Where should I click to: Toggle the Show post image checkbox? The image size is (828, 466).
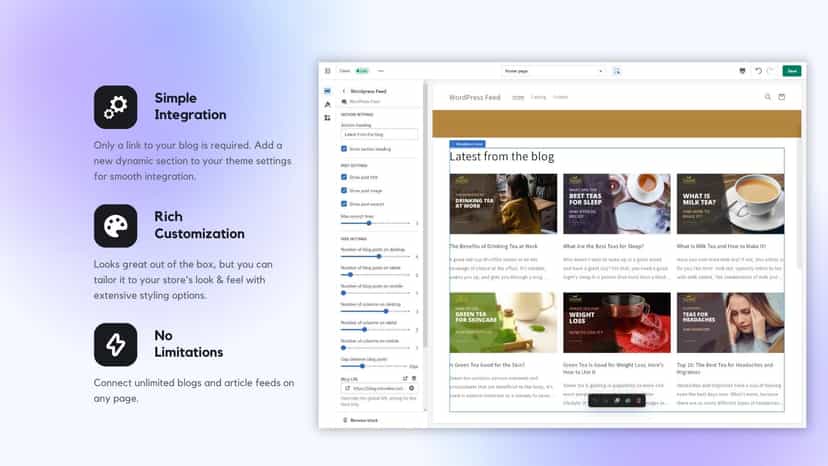(x=344, y=190)
